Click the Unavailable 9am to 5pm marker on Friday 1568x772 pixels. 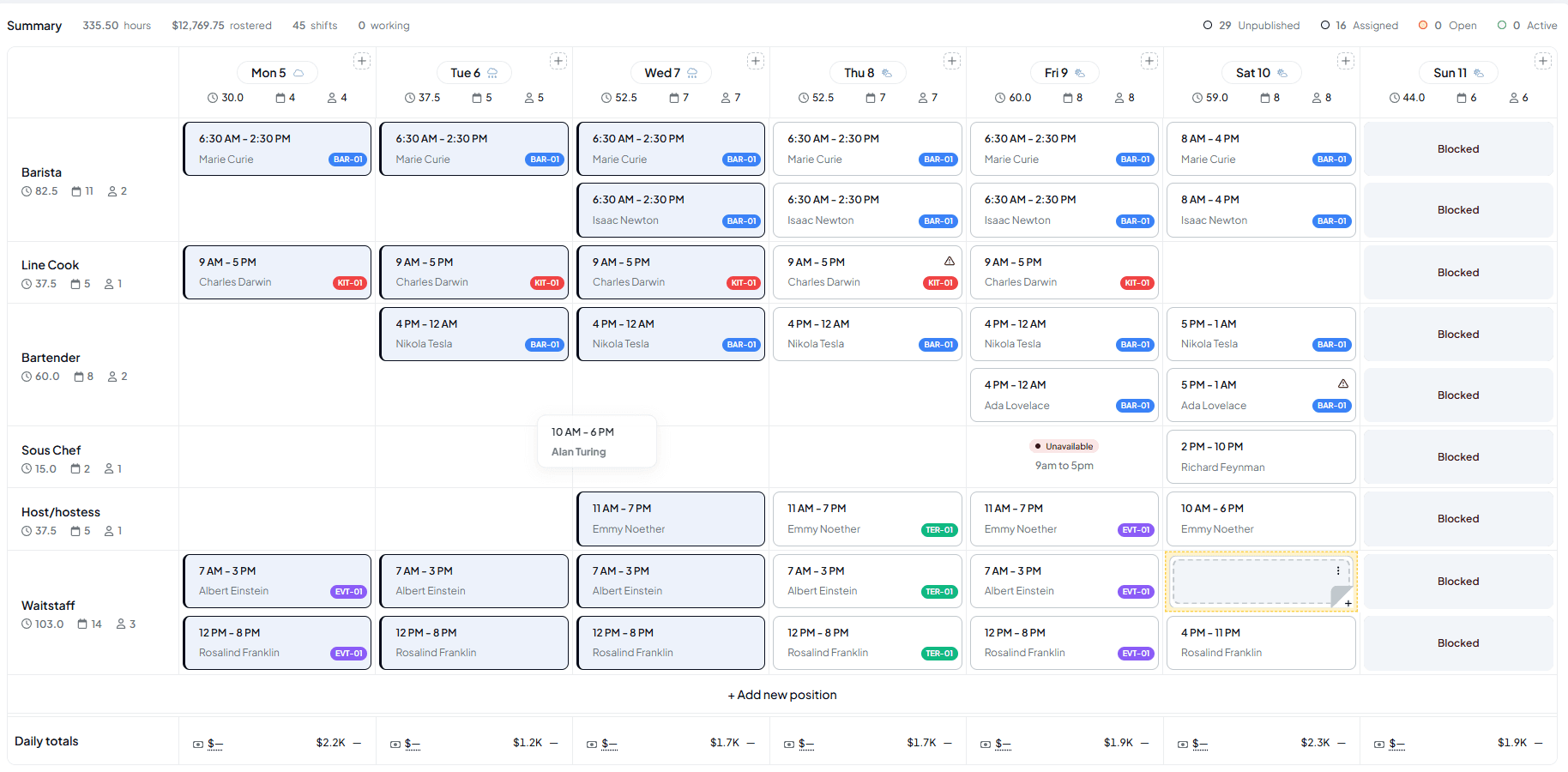[x=1064, y=456]
